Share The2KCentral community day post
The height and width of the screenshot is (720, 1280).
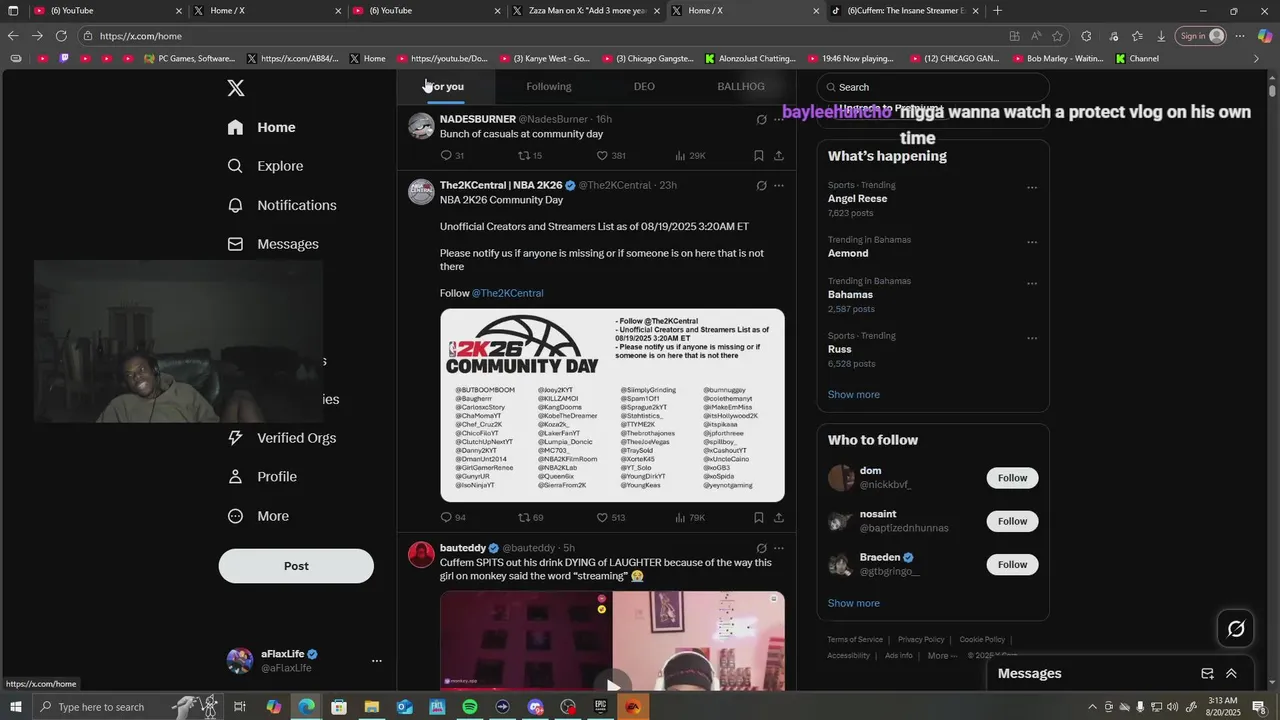pyautogui.click(x=779, y=518)
